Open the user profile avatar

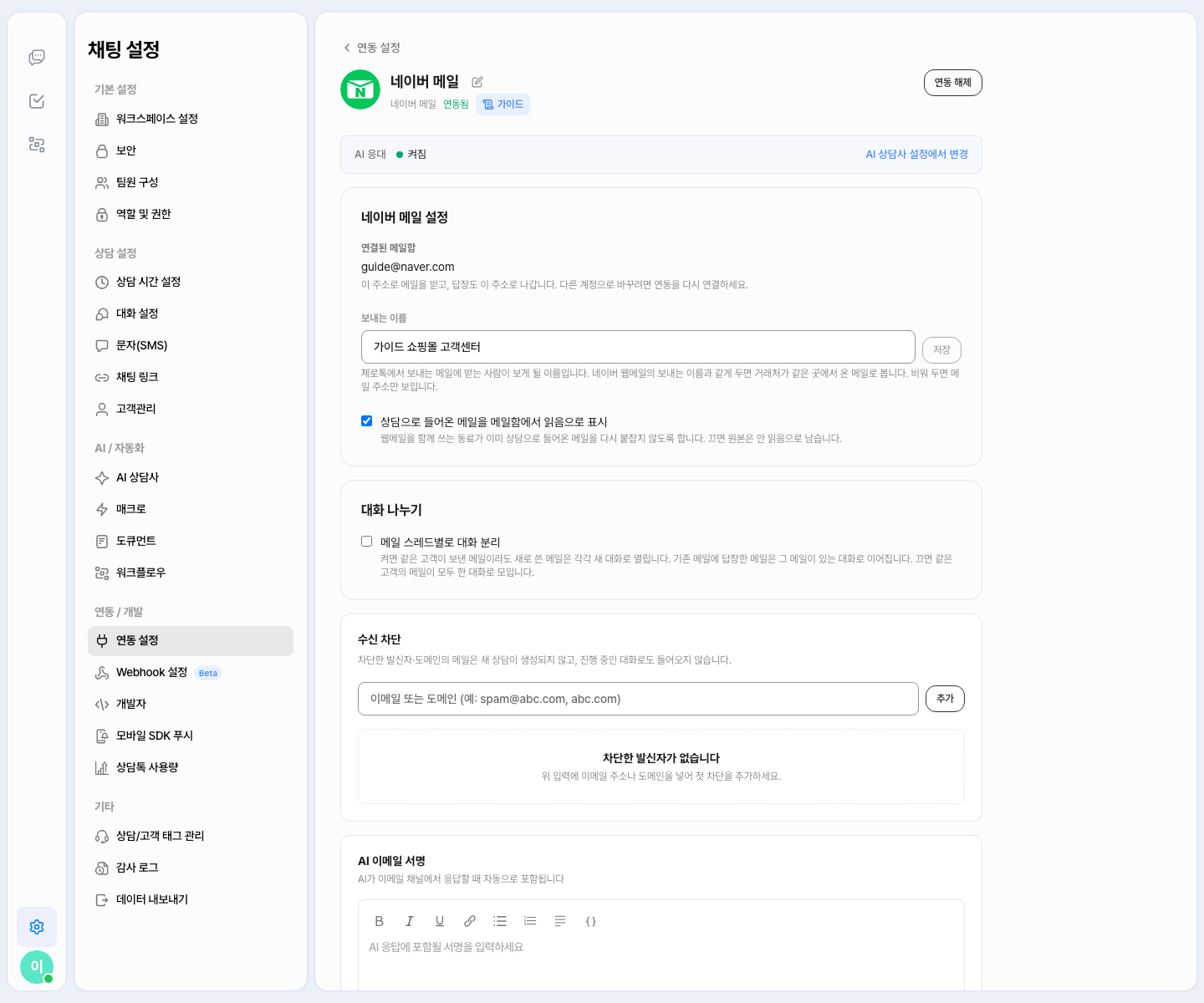37,967
